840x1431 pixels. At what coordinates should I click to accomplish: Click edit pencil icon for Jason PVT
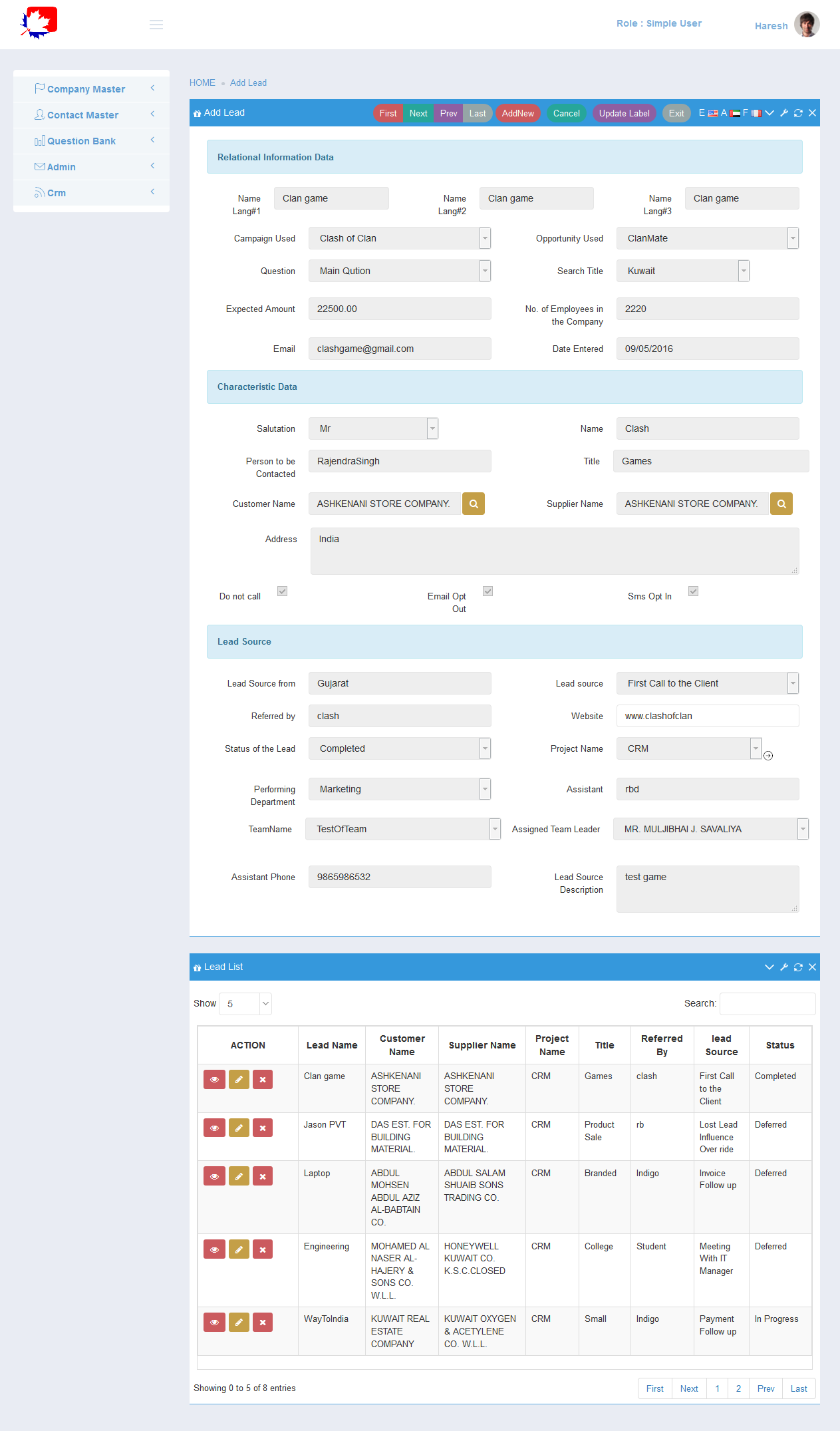pos(239,1128)
